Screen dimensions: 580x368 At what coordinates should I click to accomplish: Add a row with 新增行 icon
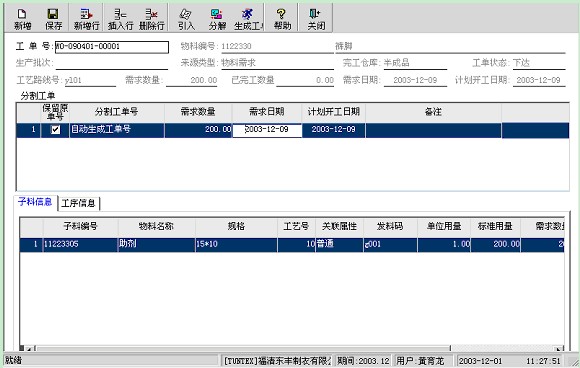click(86, 19)
